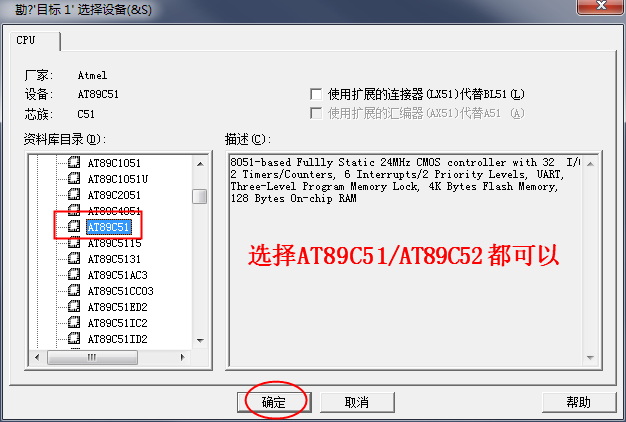
Task: Click the chip icon beside AT89C1051
Action: click(74, 162)
